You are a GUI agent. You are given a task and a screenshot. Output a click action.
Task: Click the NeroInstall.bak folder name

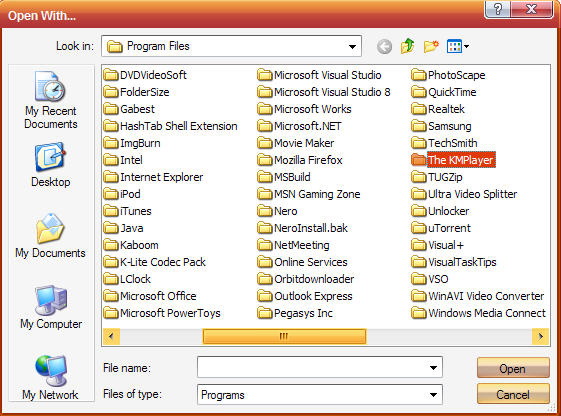(x=311, y=228)
